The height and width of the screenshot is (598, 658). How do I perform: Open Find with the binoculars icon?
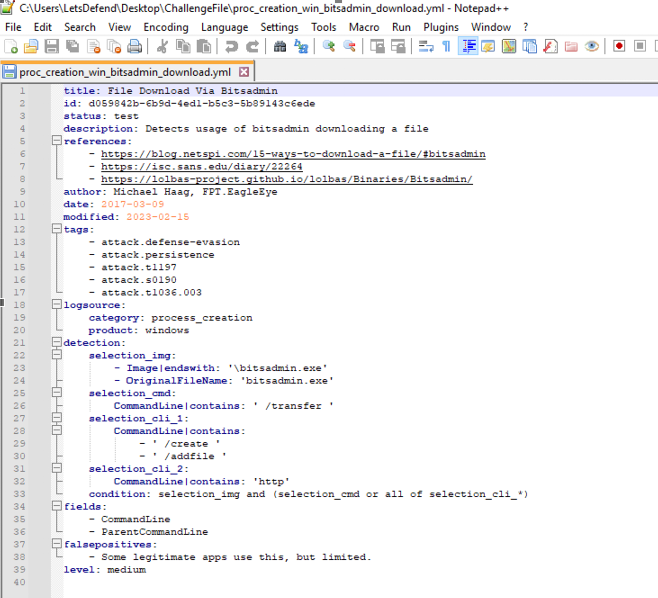coord(280,46)
